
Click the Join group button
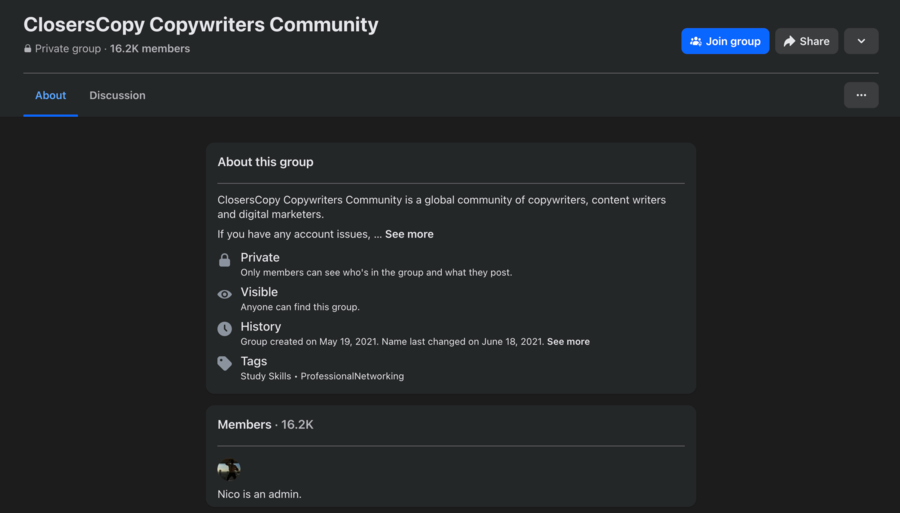725,41
